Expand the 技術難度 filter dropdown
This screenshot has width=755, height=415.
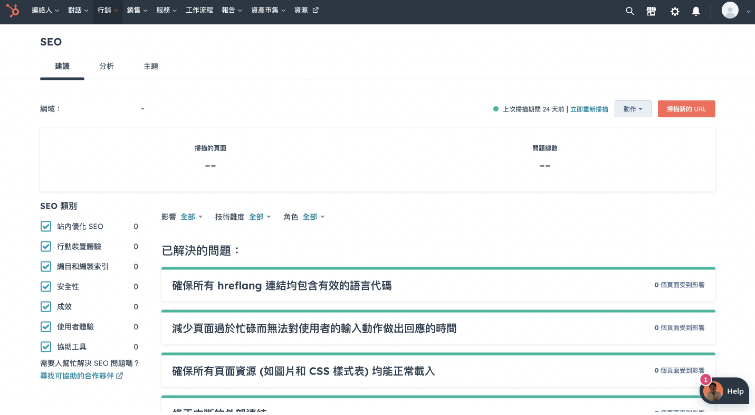pos(259,216)
